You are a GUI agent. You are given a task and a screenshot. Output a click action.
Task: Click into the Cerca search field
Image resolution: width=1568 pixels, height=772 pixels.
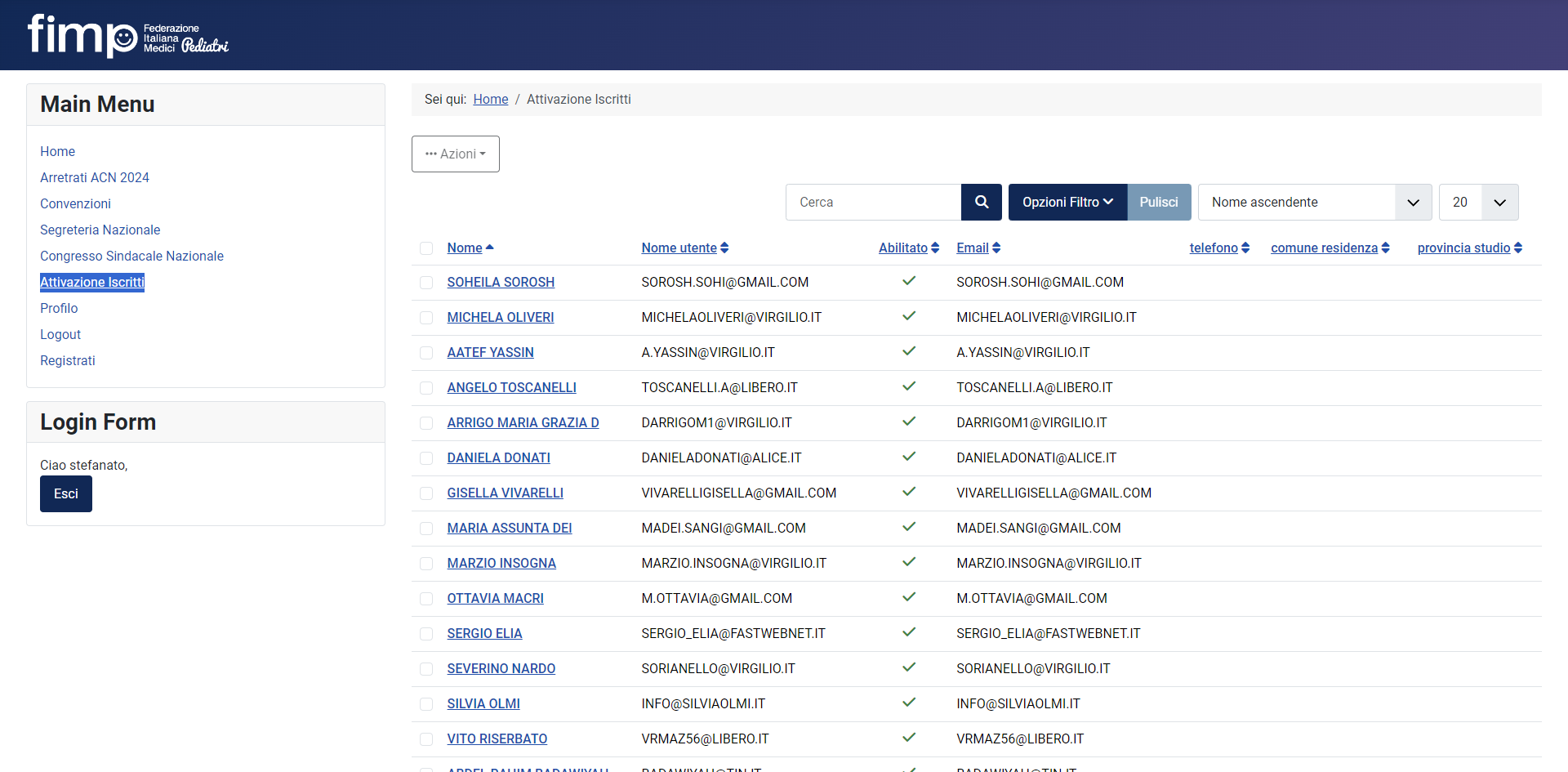(873, 202)
